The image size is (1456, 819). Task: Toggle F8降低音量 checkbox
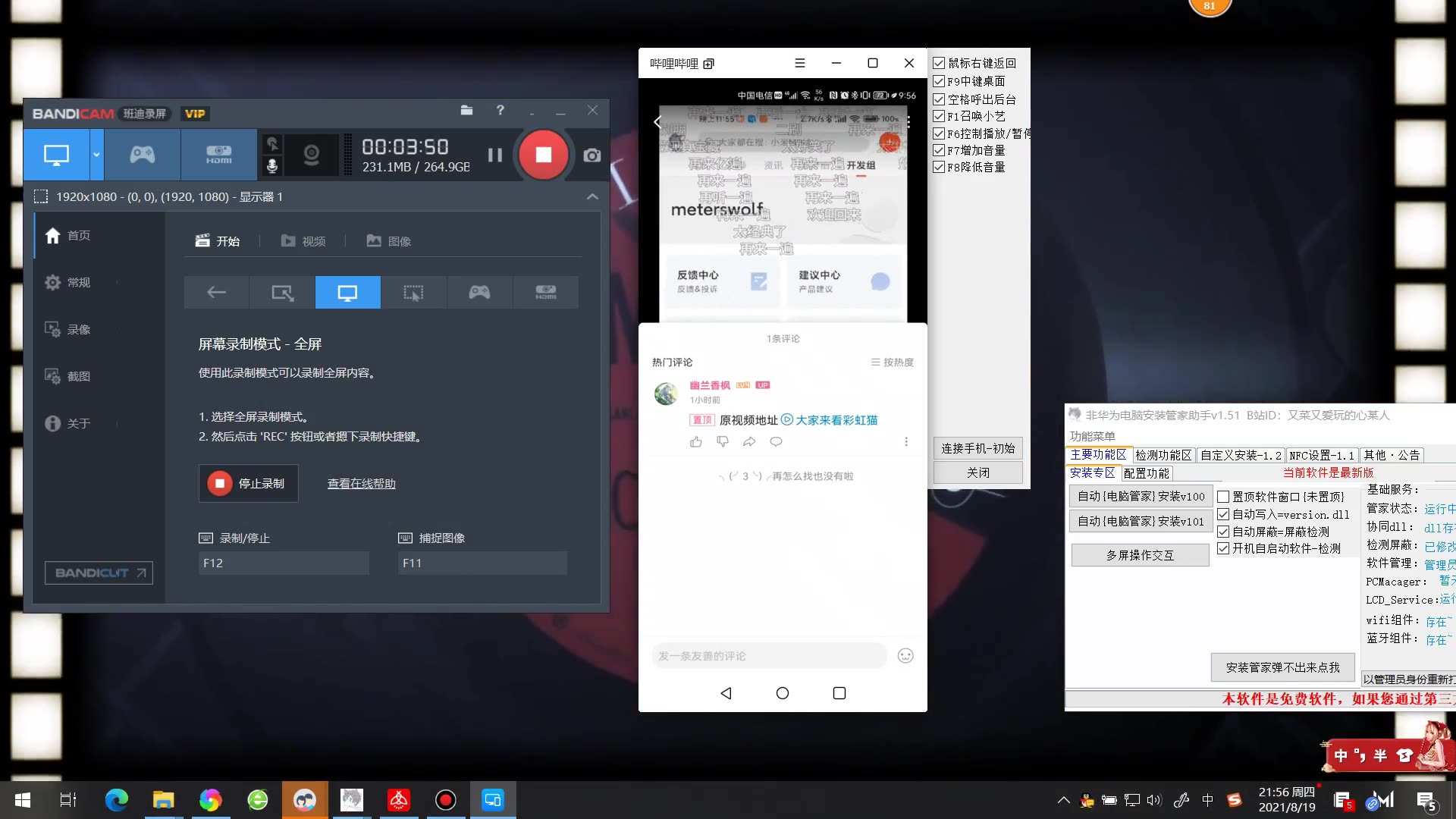point(939,167)
